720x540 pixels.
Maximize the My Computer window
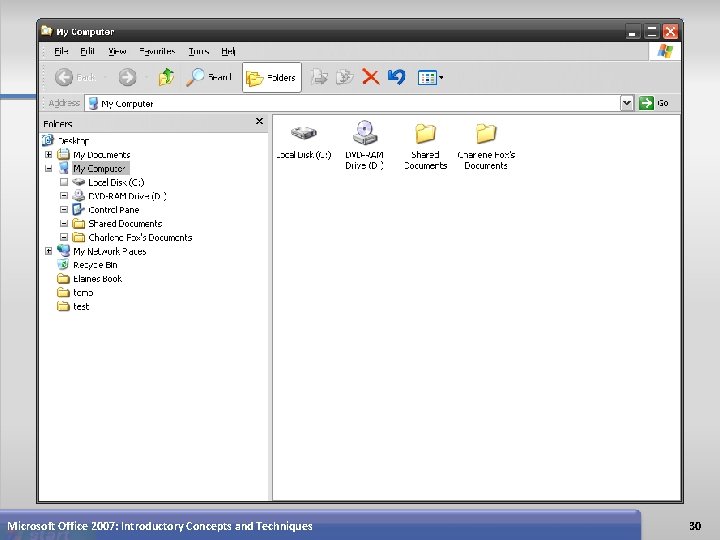[651, 32]
